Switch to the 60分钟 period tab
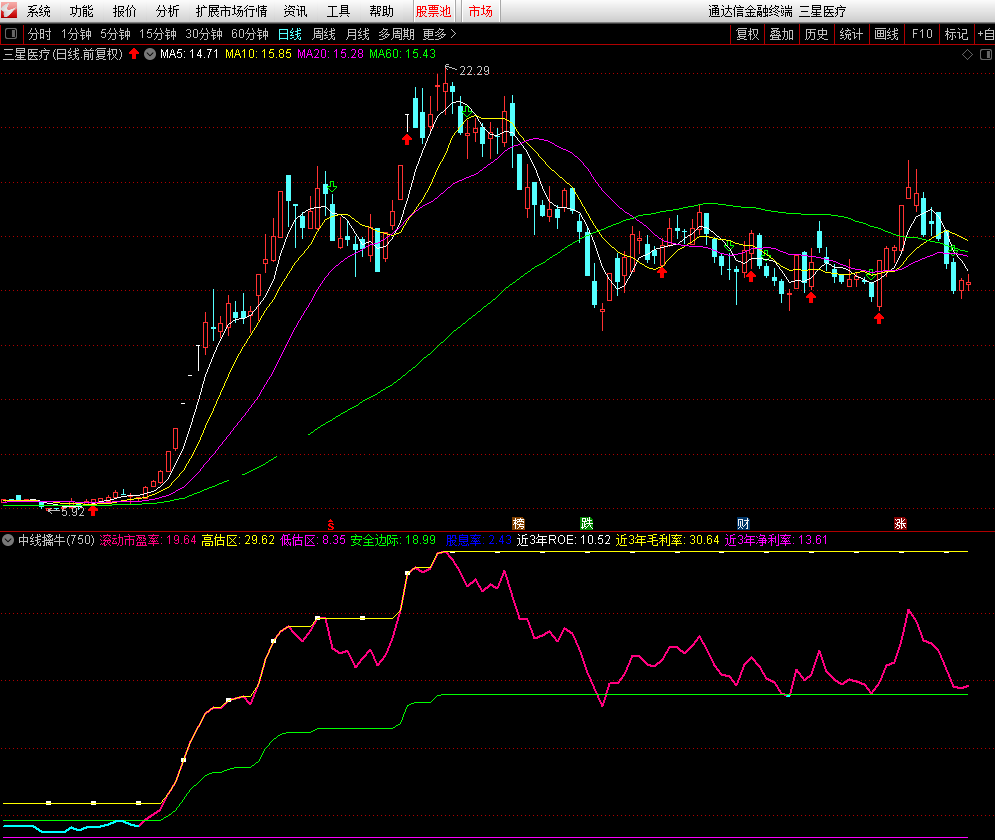Image resolution: width=995 pixels, height=840 pixels. coord(250,34)
